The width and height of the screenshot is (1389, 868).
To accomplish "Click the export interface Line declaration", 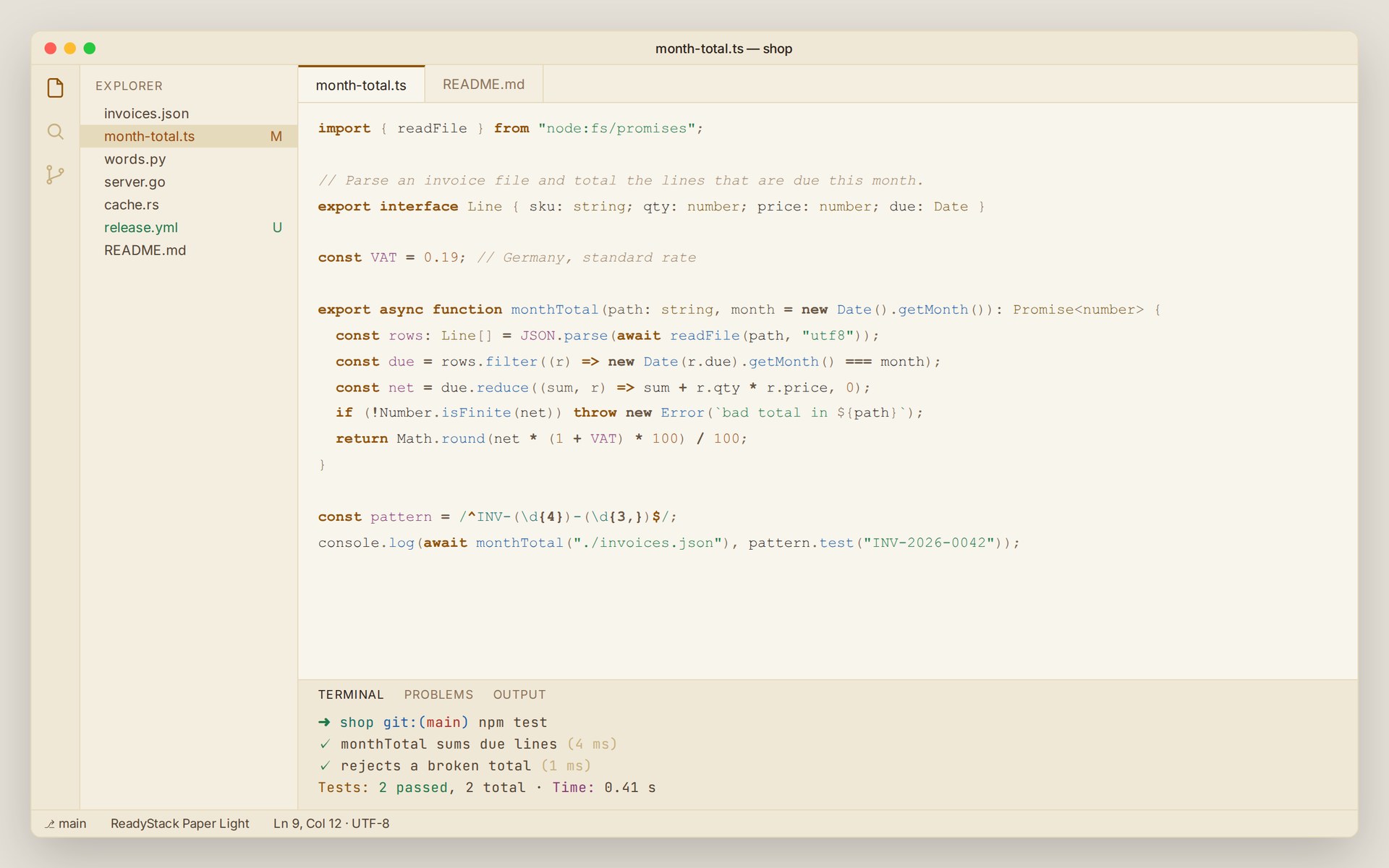I will [x=651, y=206].
